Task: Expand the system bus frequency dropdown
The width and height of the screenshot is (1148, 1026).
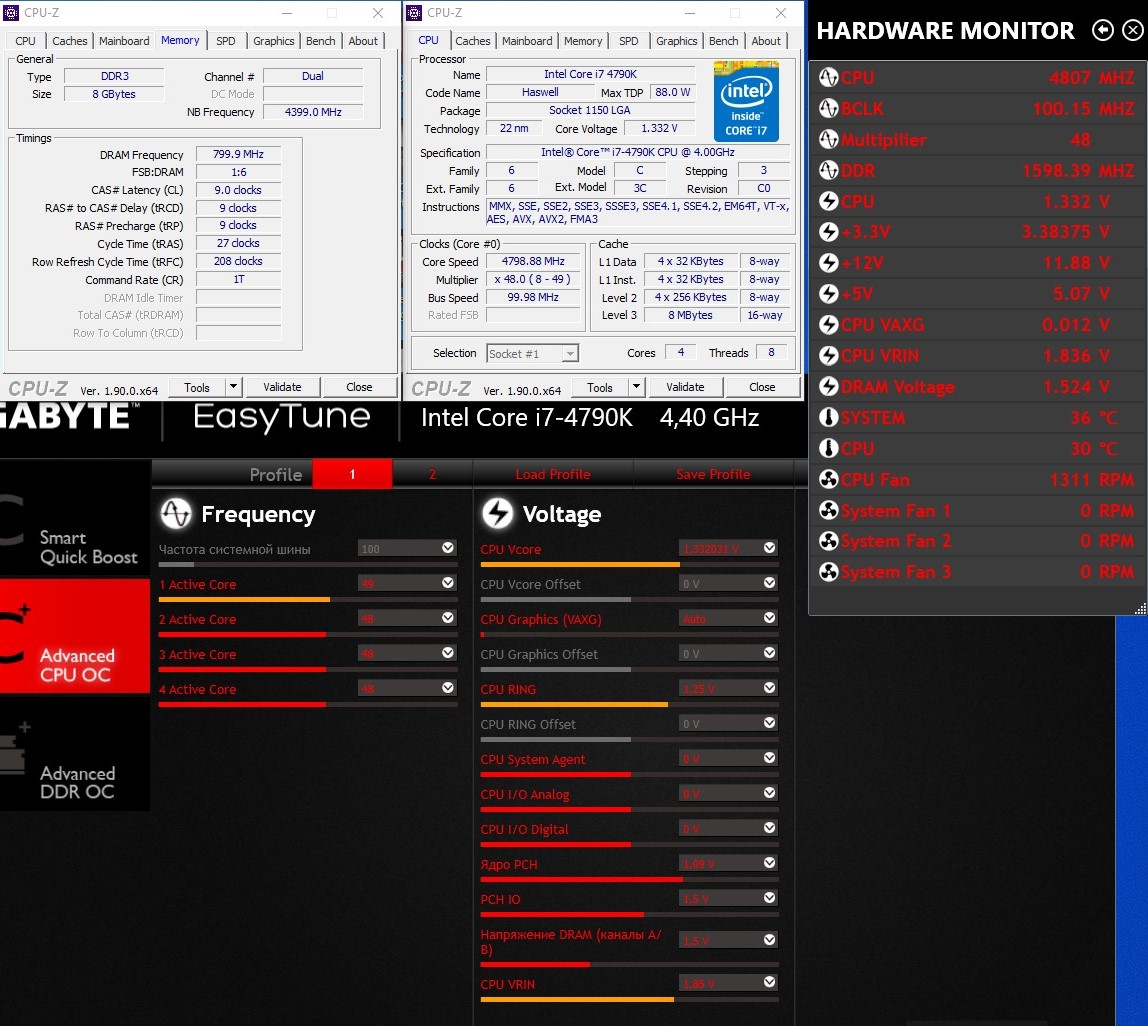Action: (448, 548)
